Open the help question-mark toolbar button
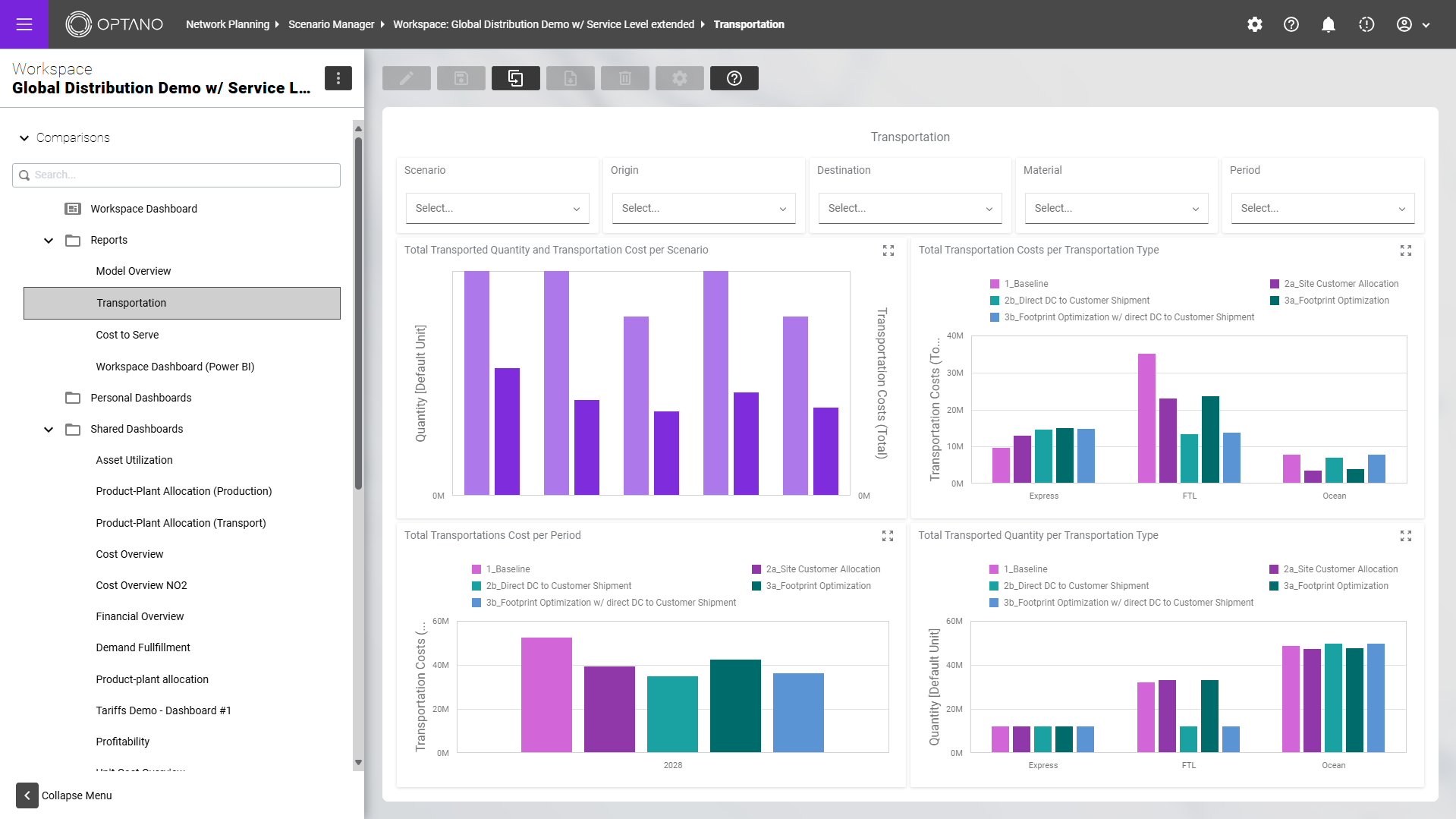Image resolution: width=1456 pixels, height=819 pixels. click(x=734, y=78)
